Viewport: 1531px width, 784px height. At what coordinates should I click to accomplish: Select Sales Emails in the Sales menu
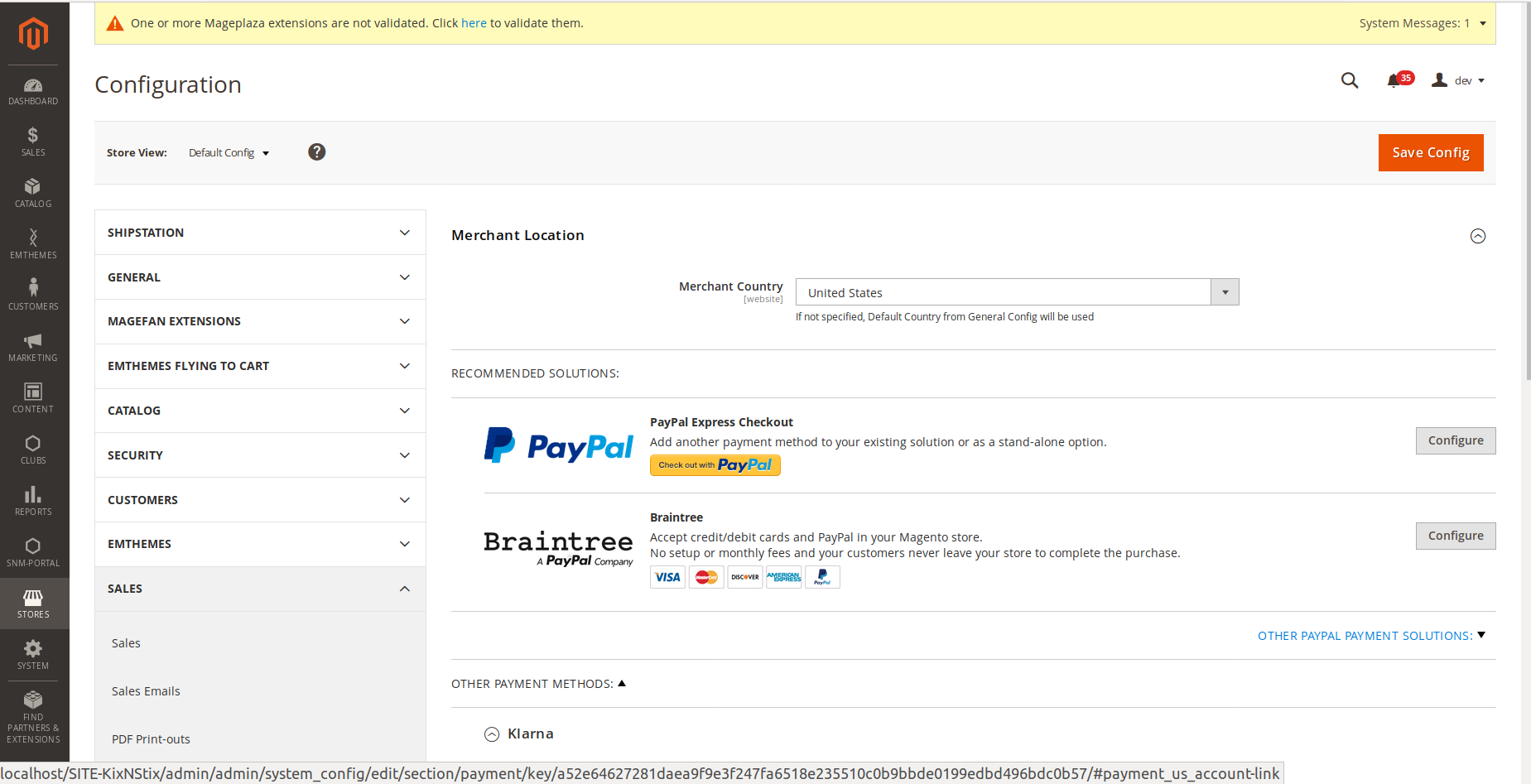point(146,690)
